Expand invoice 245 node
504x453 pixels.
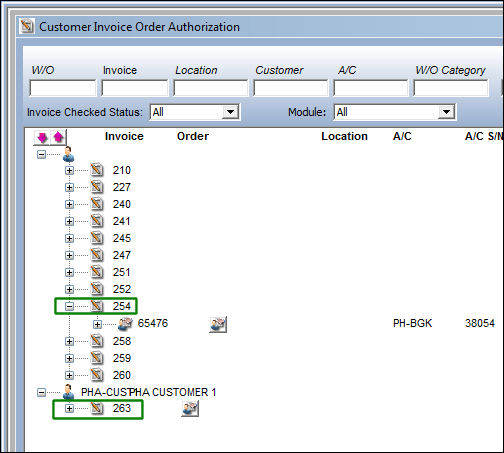click(x=69, y=238)
